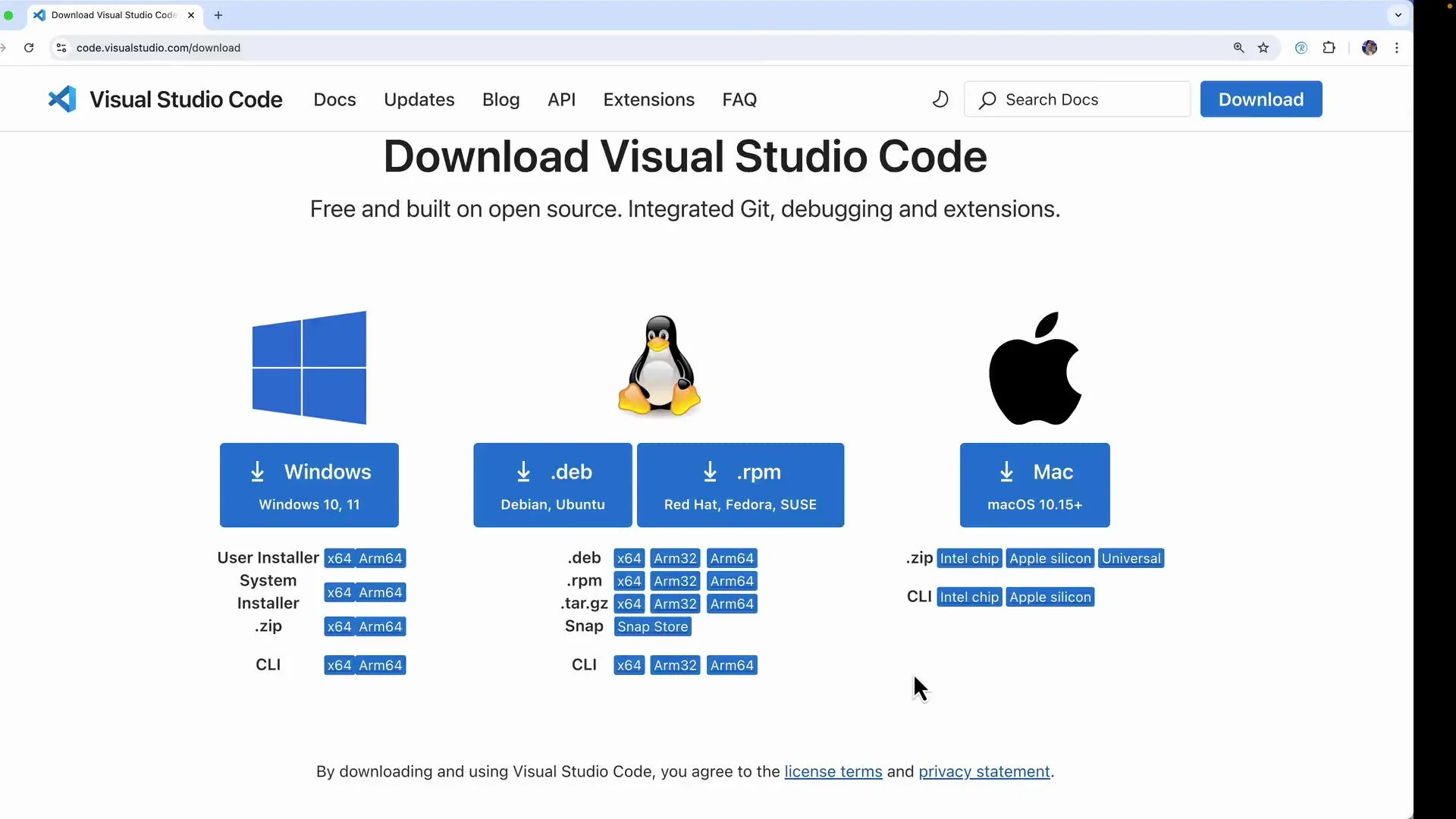Open the Docs menu item

click(334, 99)
